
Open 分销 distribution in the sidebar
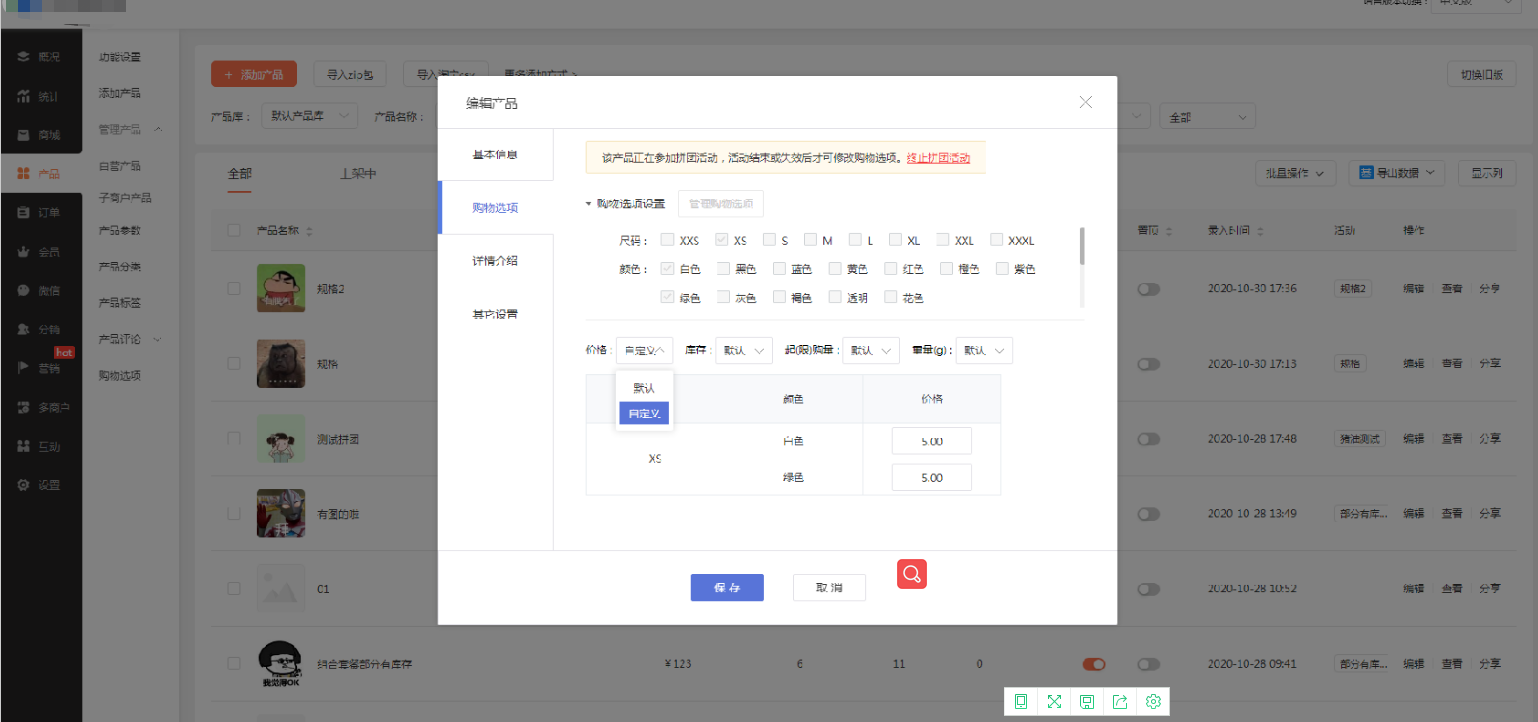(40, 329)
